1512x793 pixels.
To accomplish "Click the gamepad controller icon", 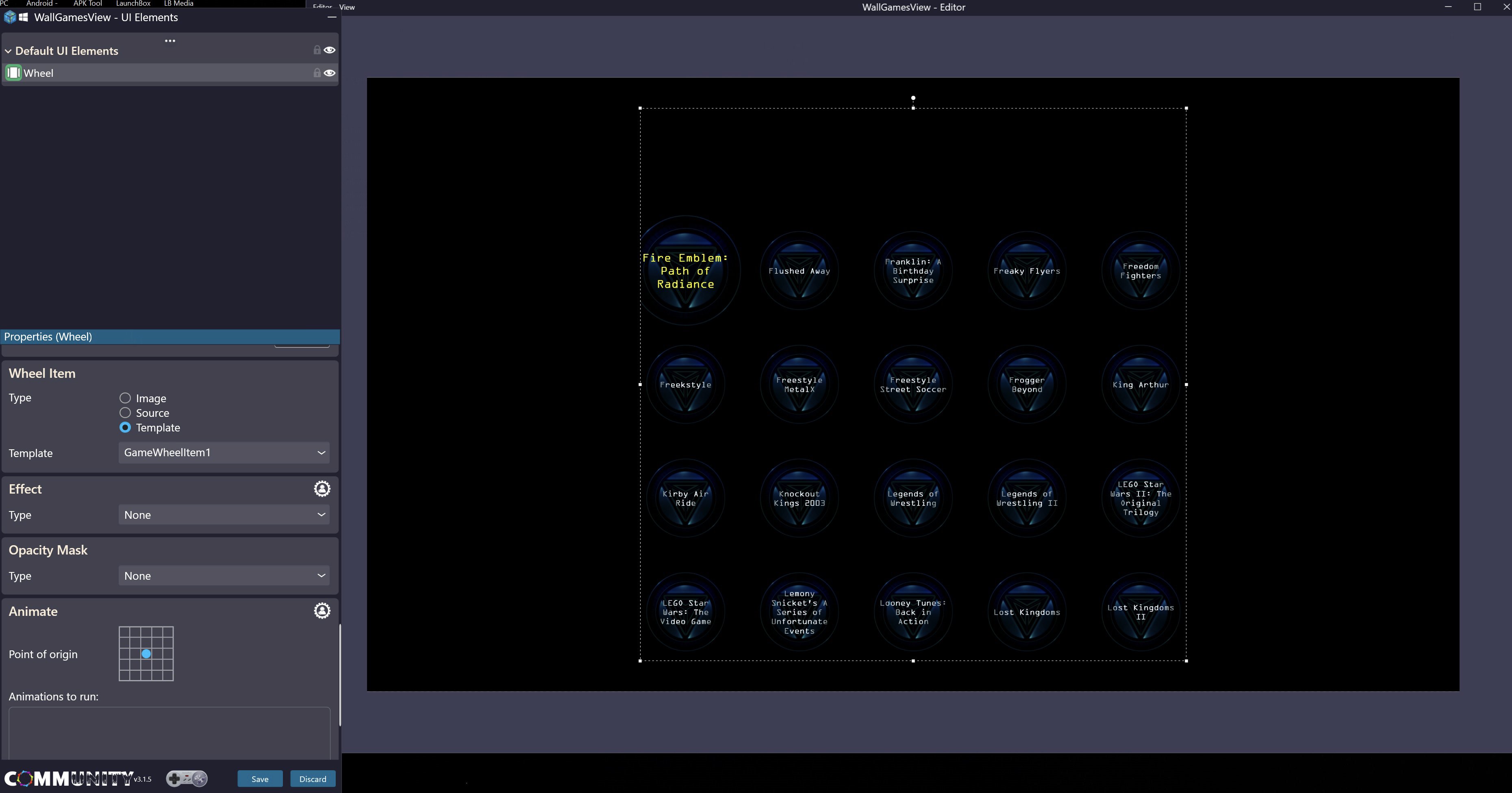I will (x=187, y=778).
